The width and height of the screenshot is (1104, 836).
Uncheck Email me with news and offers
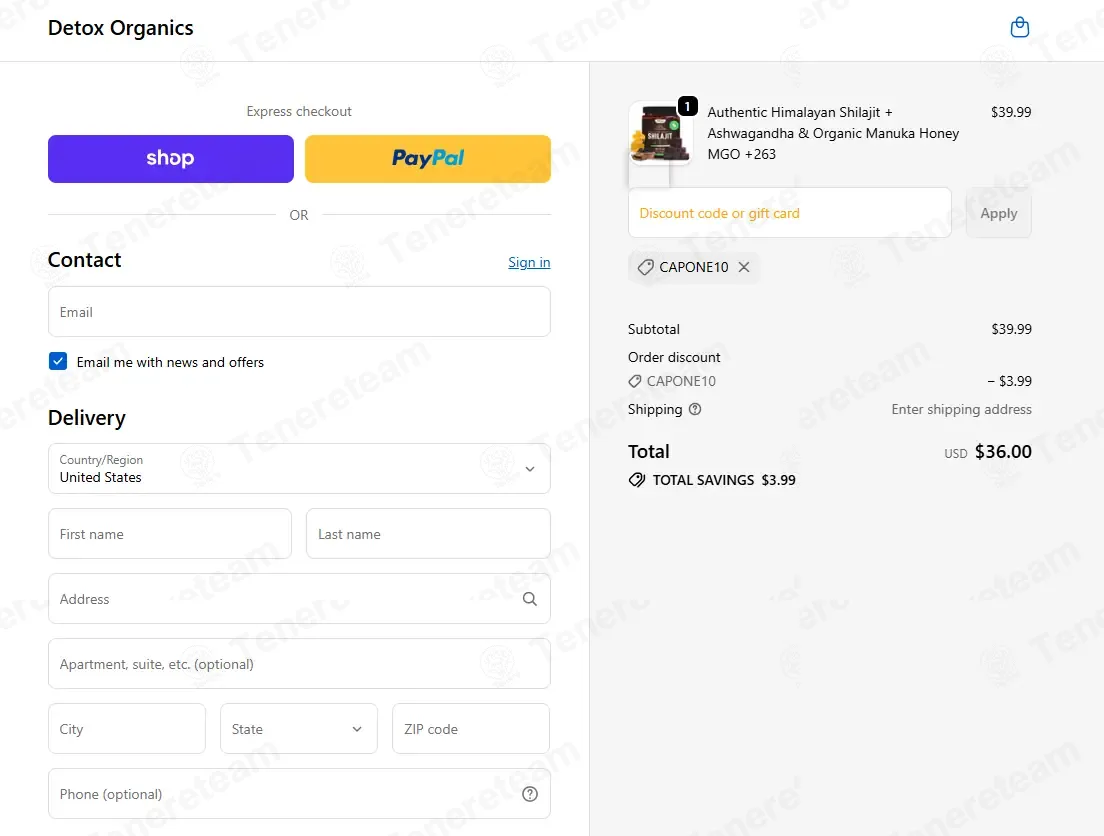click(x=58, y=361)
